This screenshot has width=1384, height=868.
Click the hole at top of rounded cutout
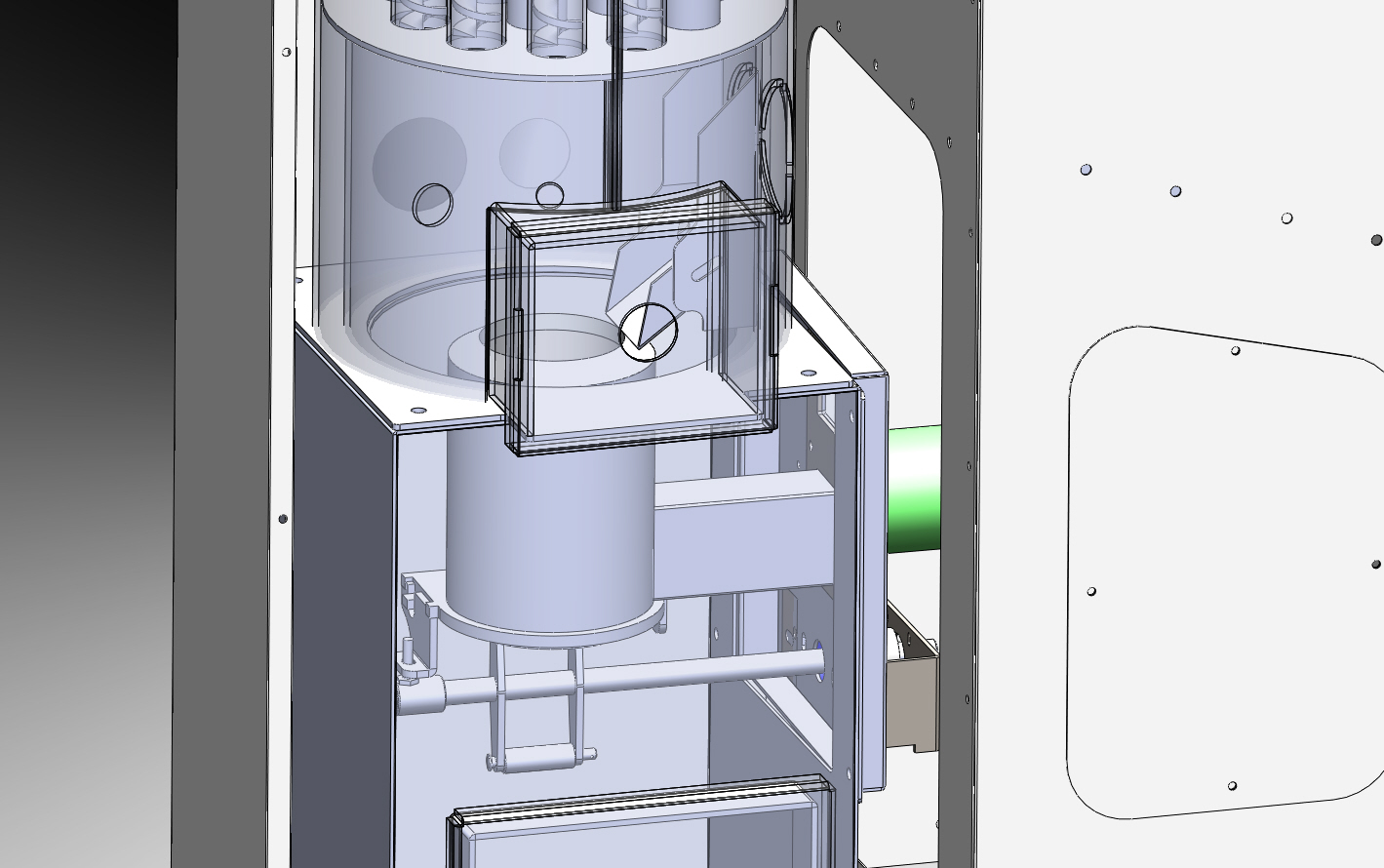pos(1236,351)
